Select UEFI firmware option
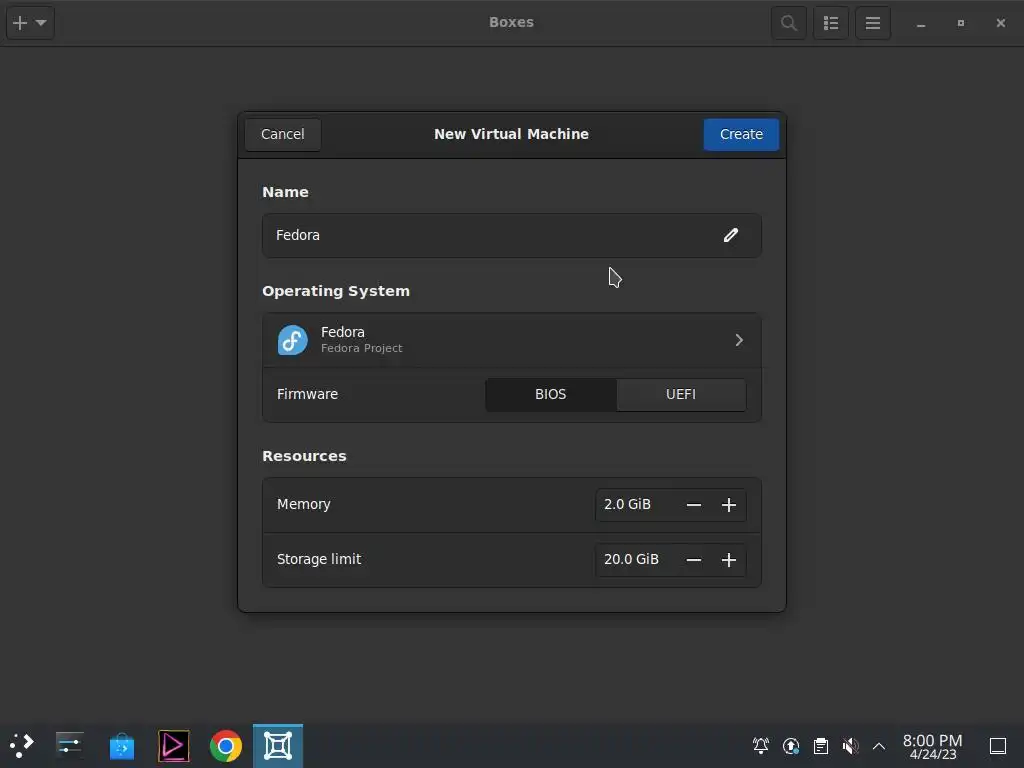 (680, 394)
